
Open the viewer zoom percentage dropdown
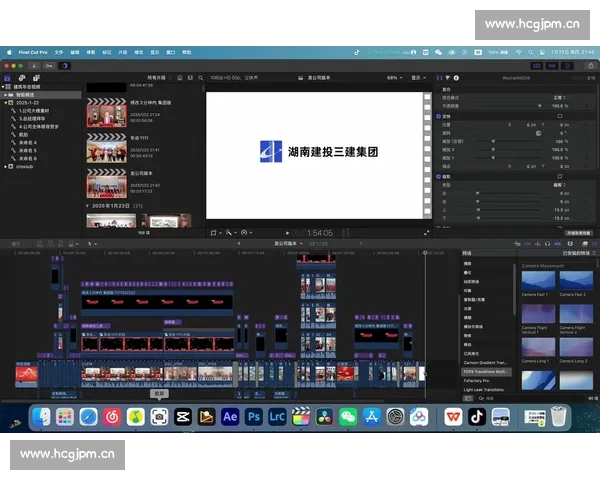click(x=395, y=77)
